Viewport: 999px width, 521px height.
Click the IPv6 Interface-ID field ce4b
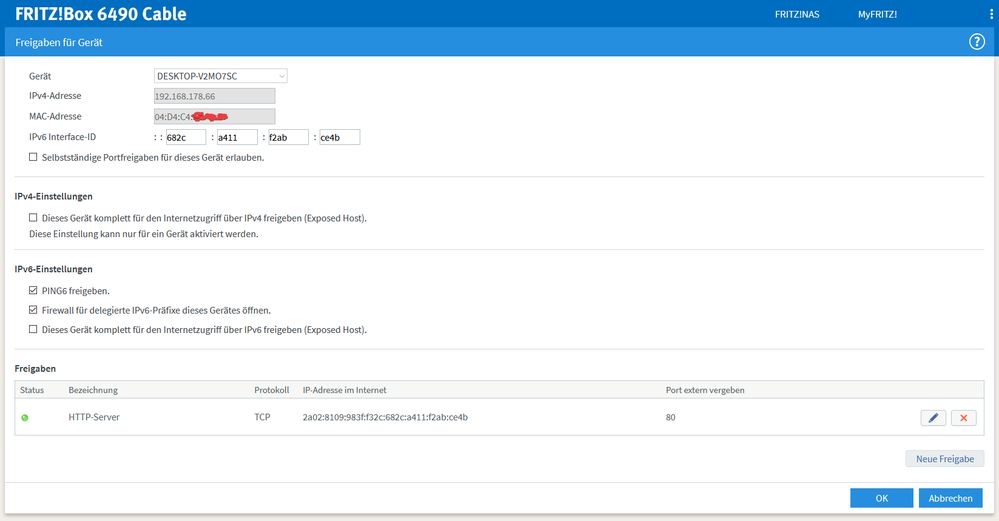[x=340, y=137]
